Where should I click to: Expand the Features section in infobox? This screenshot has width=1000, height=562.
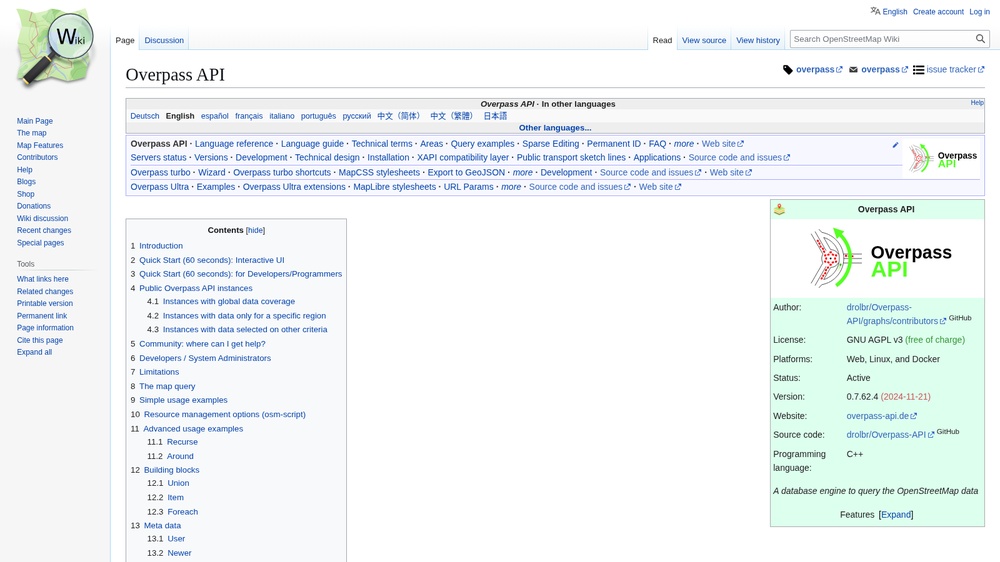click(896, 515)
